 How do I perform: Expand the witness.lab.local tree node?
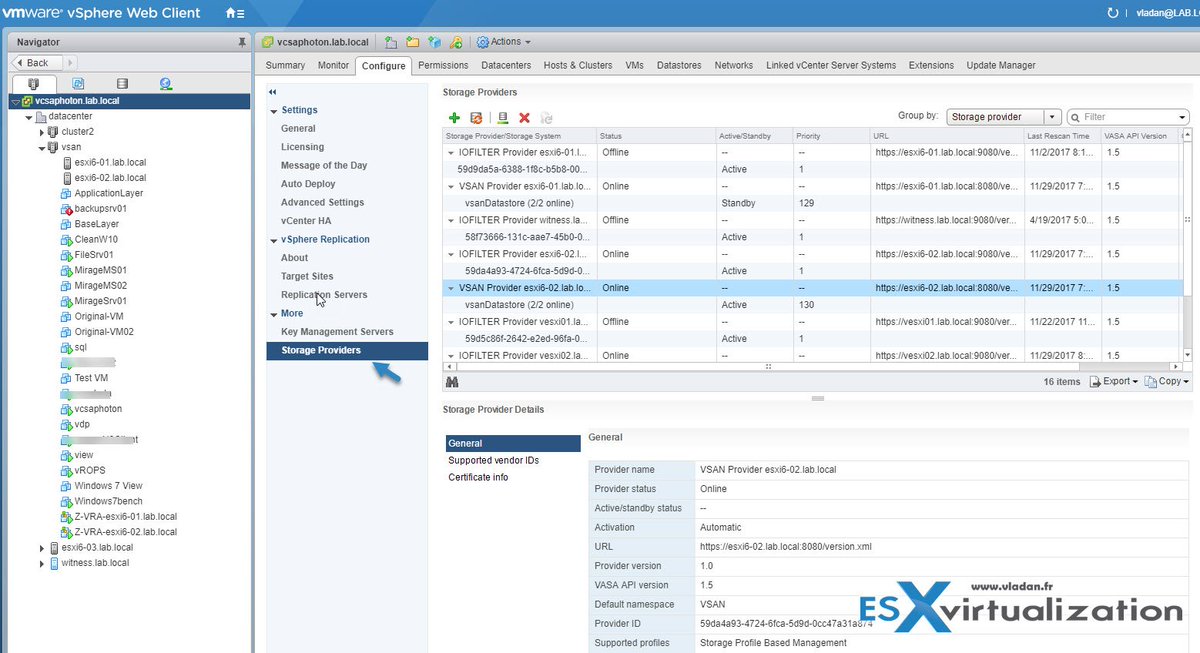(42, 563)
